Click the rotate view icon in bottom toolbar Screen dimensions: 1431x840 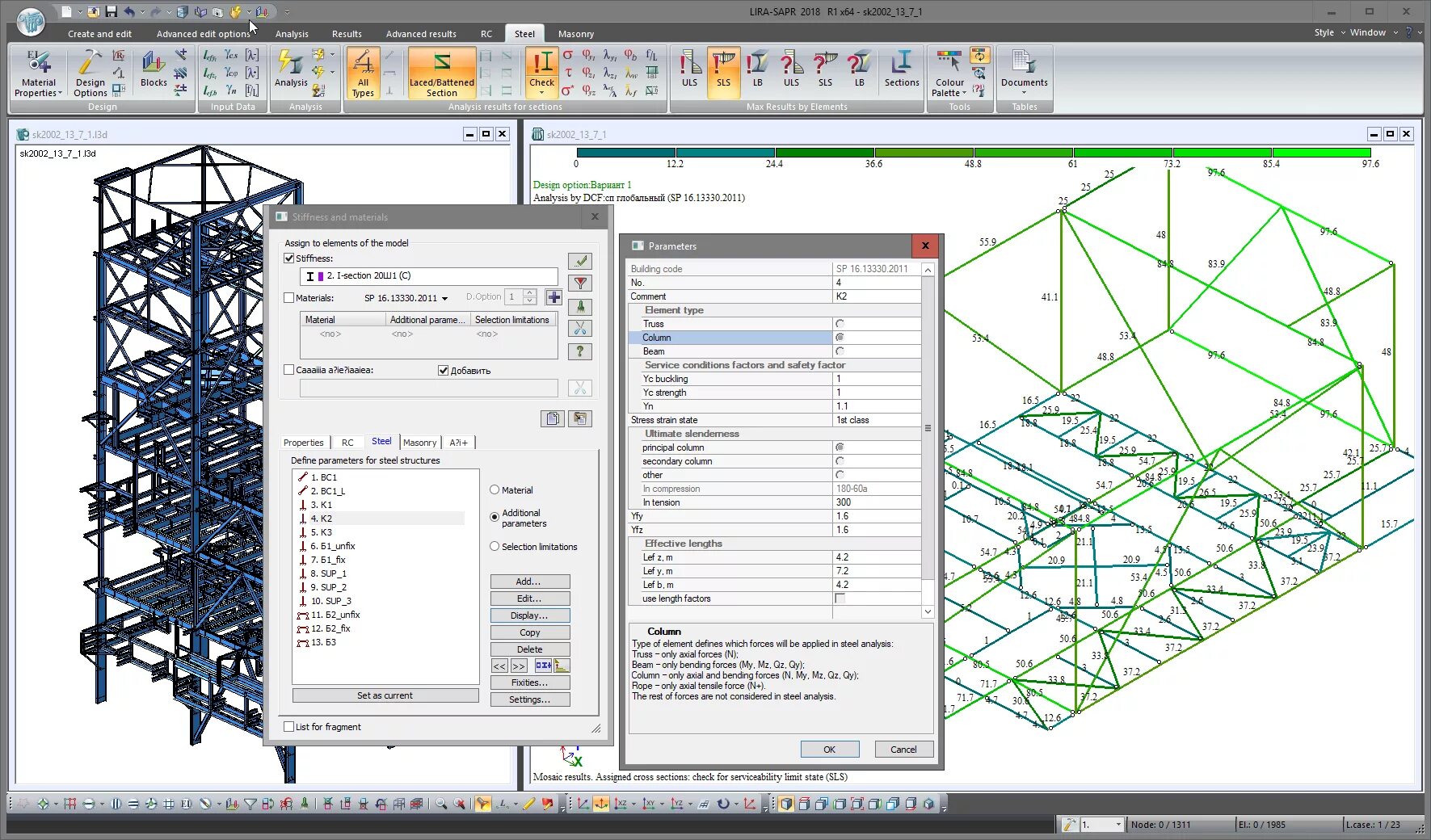coord(723,804)
